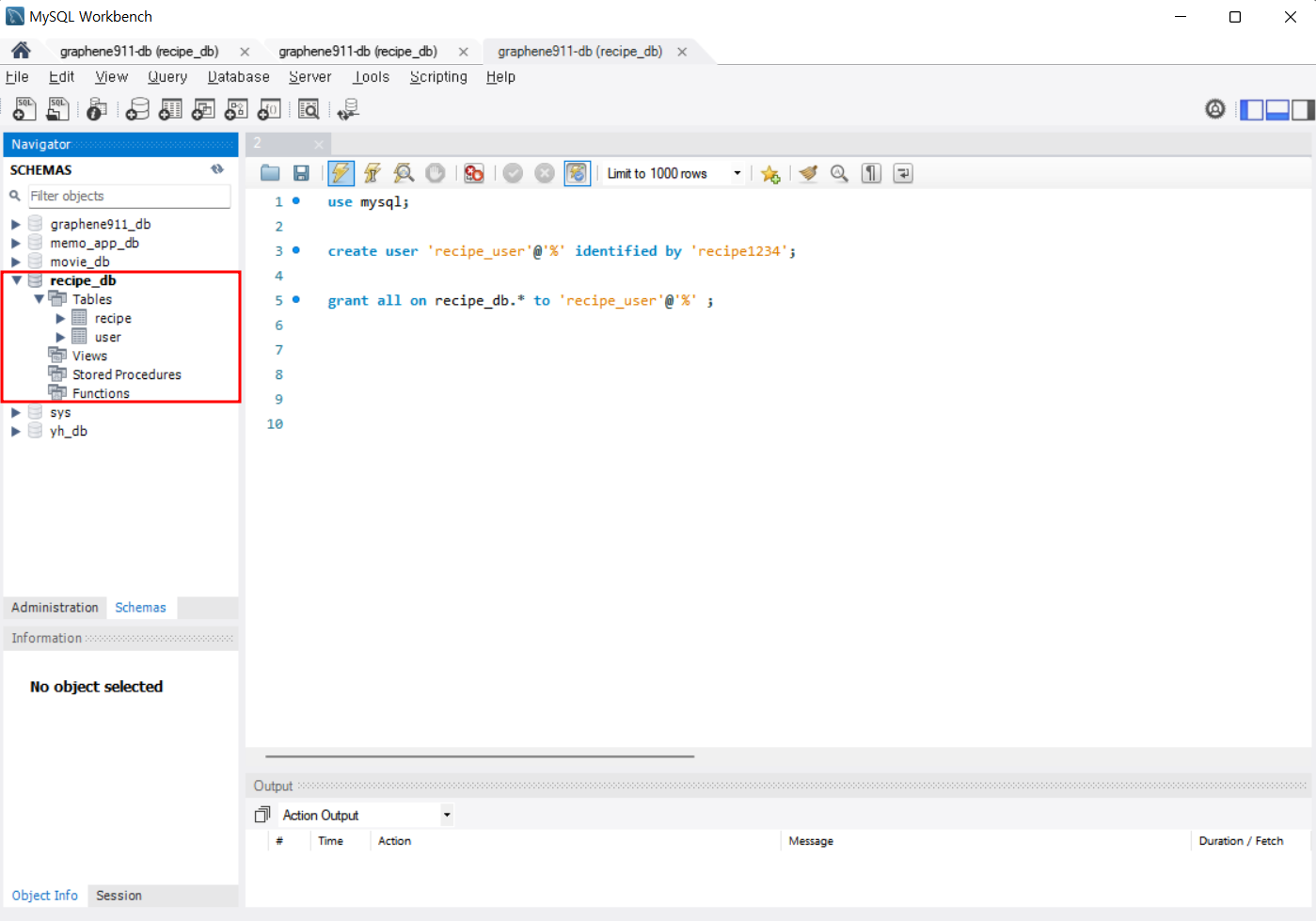Collapse the recipe_db schema

click(x=16, y=280)
